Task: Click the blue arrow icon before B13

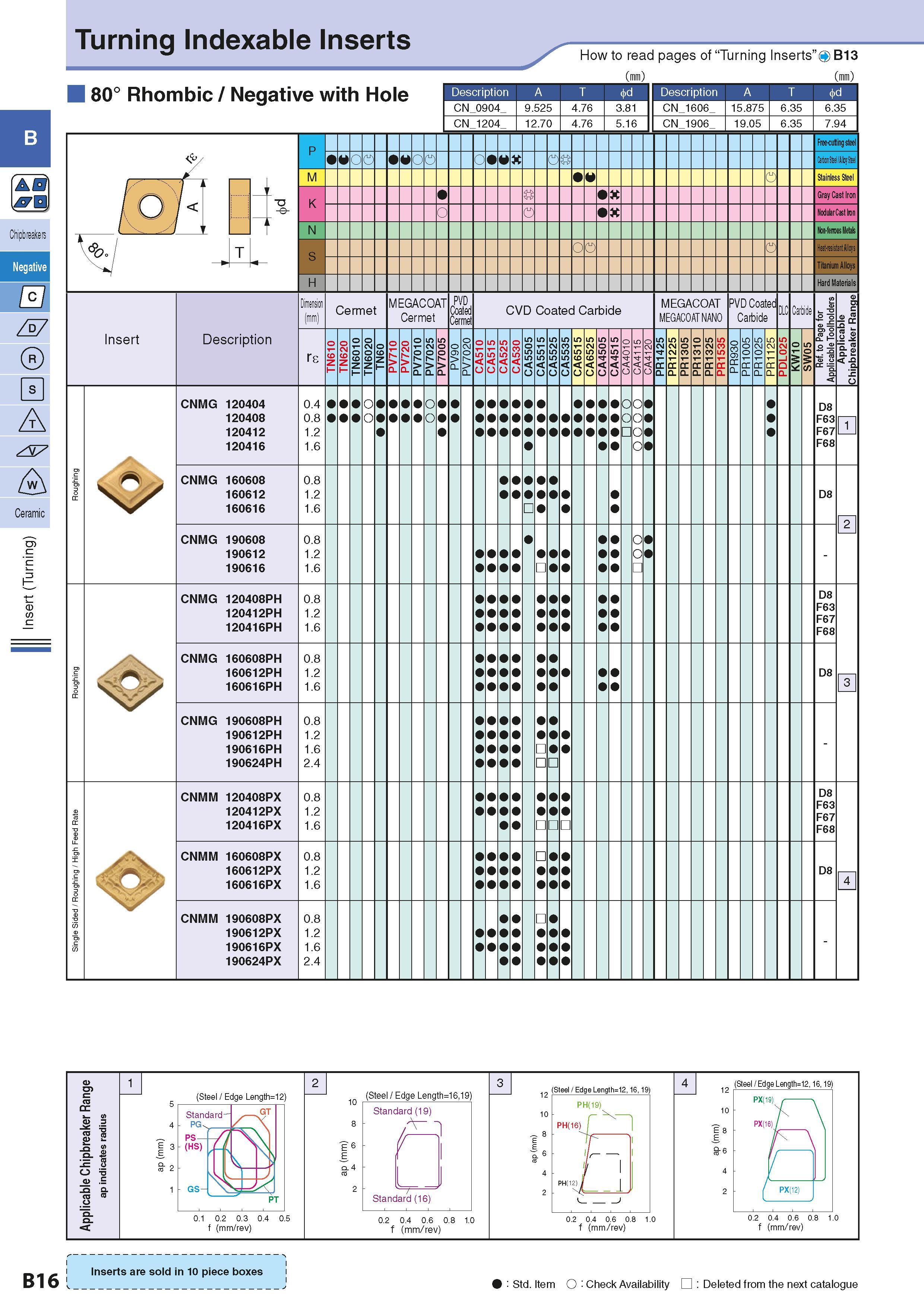Action: click(825, 56)
